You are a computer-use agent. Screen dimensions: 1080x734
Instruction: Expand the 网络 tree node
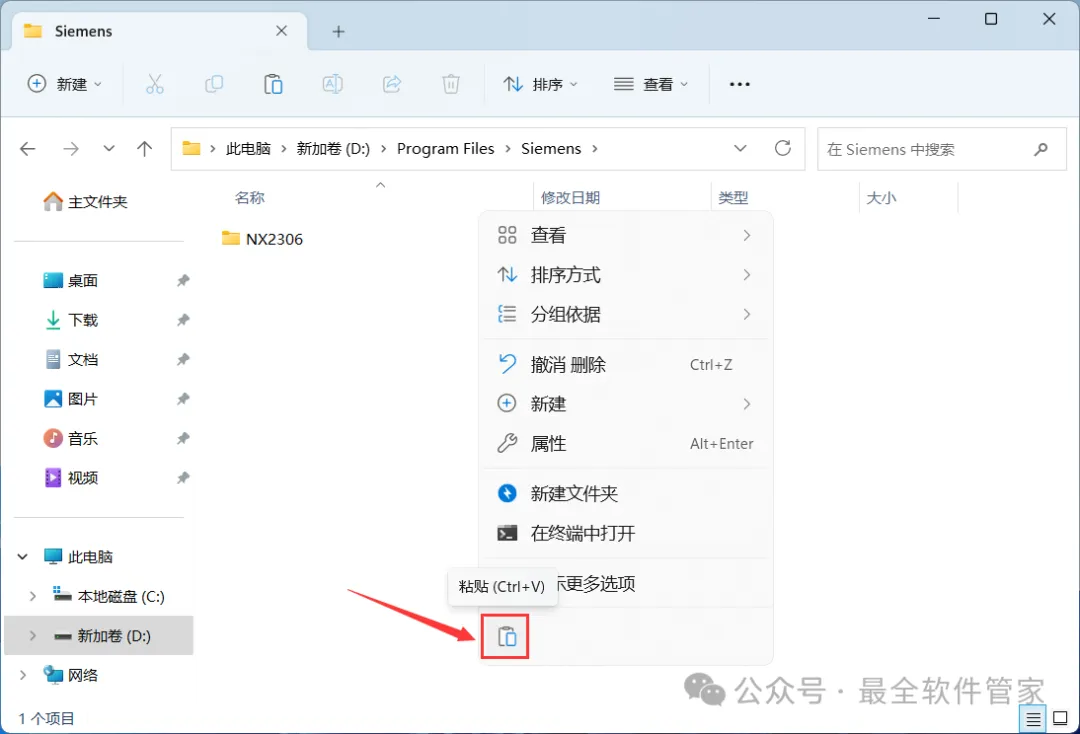coord(23,675)
